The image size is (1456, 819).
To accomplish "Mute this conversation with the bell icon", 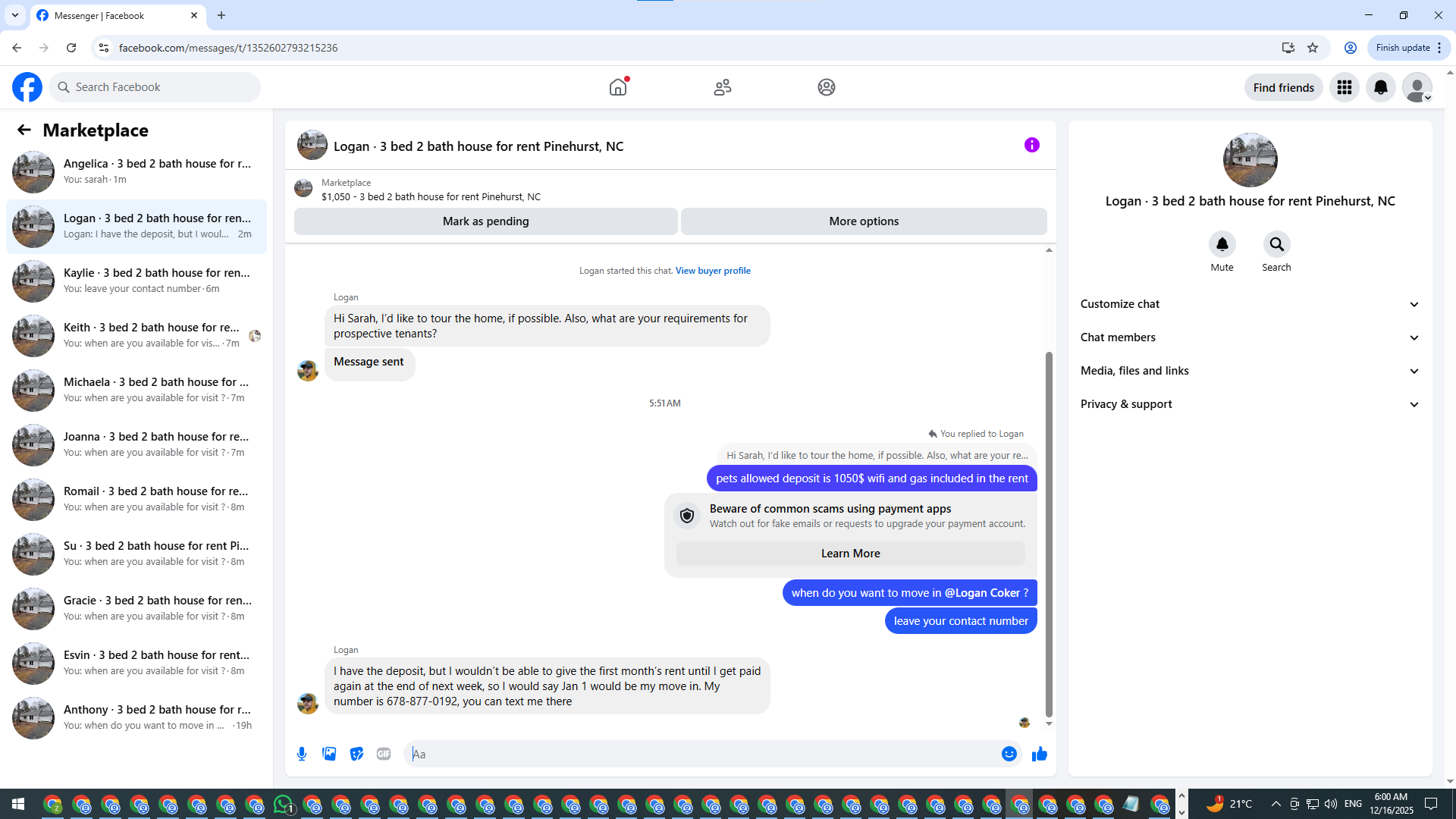I will (x=1222, y=244).
